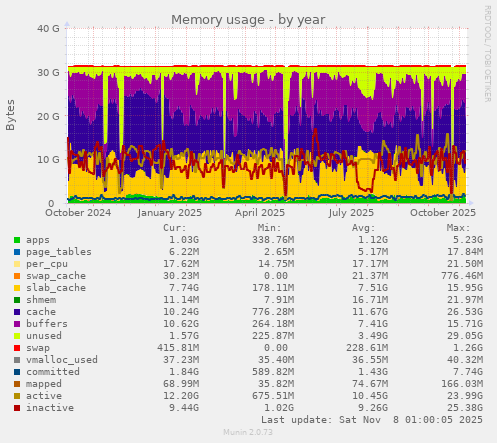Click the 'Avg:' column header
Viewport: 497px width, 443px height.
(364, 228)
